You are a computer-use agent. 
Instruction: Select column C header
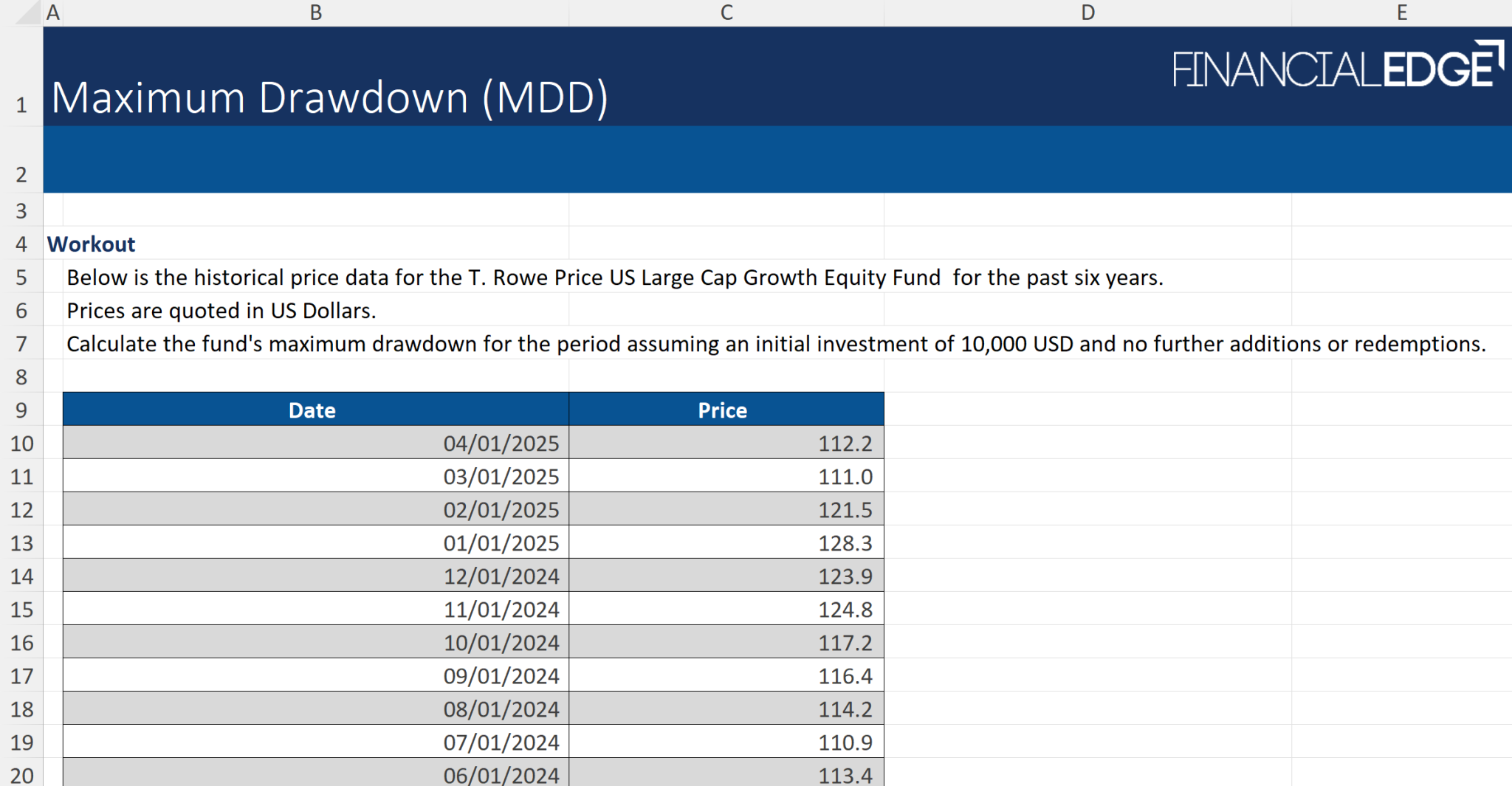(x=726, y=12)
